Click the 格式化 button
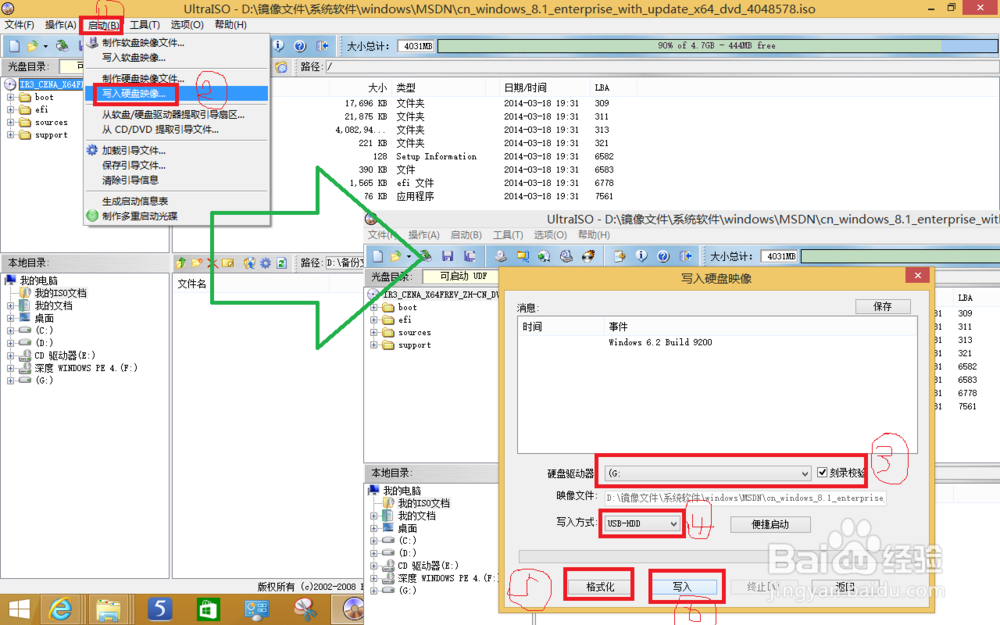This screenshot has width=1000, height=625. pos(599,587)
